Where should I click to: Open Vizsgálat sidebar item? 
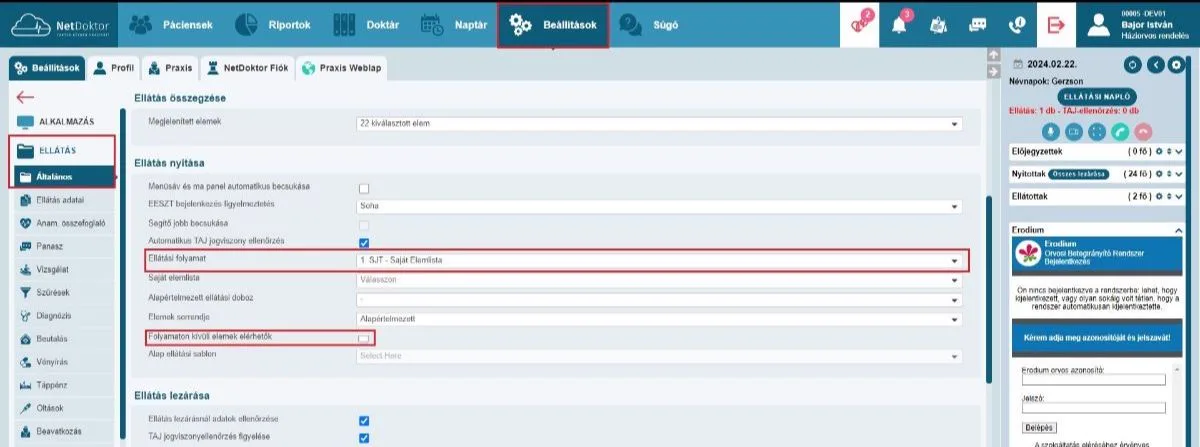point(64,269)
